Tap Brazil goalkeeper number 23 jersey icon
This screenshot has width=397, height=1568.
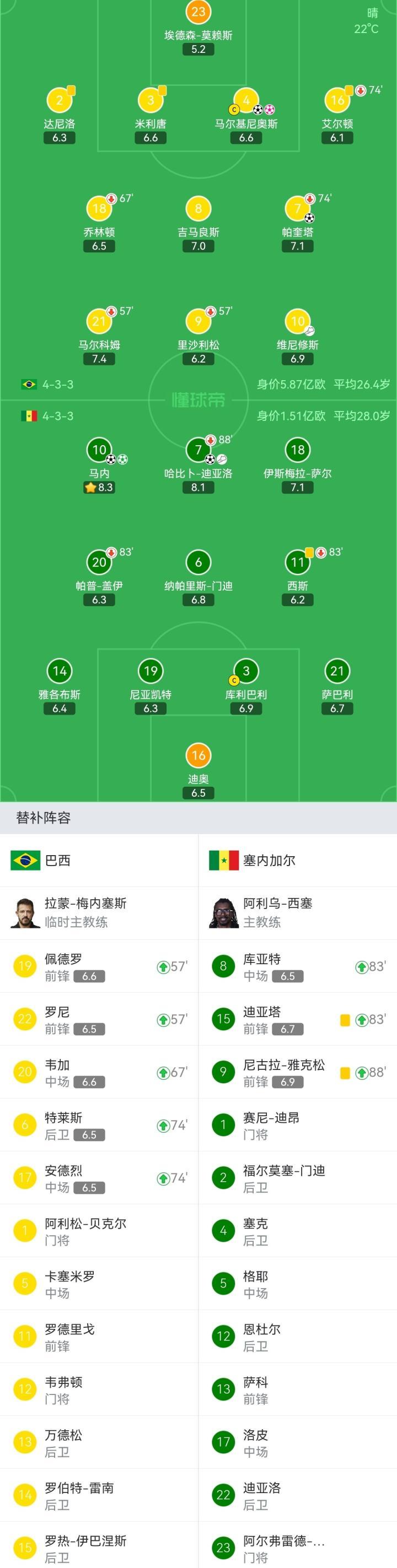click(198, 12)
